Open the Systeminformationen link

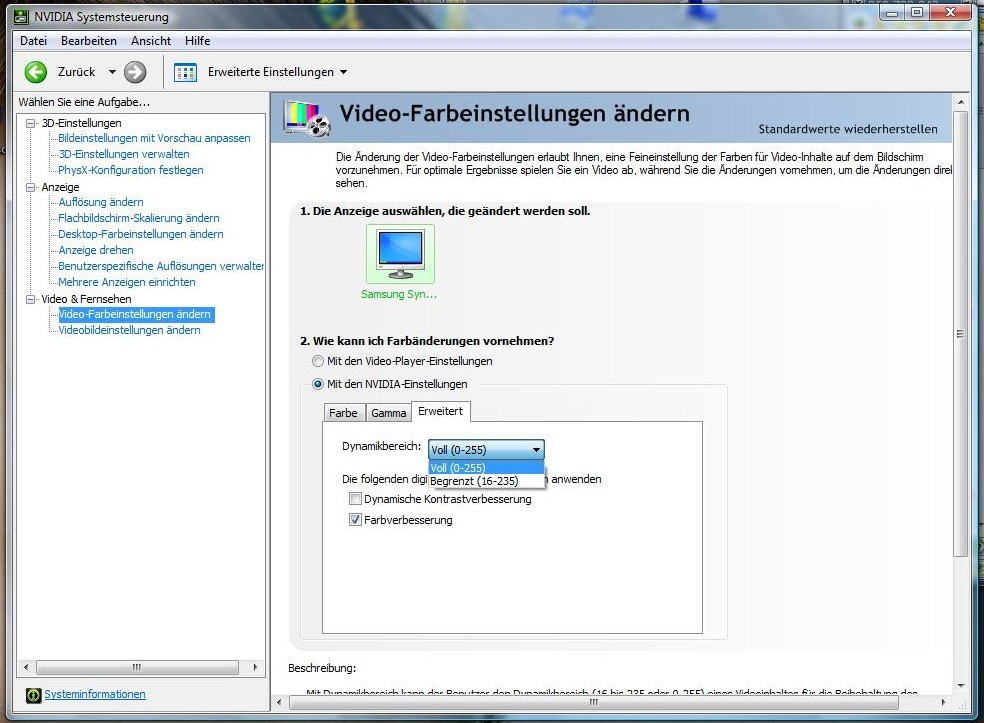pyautogui.click(x=95, y=694)
